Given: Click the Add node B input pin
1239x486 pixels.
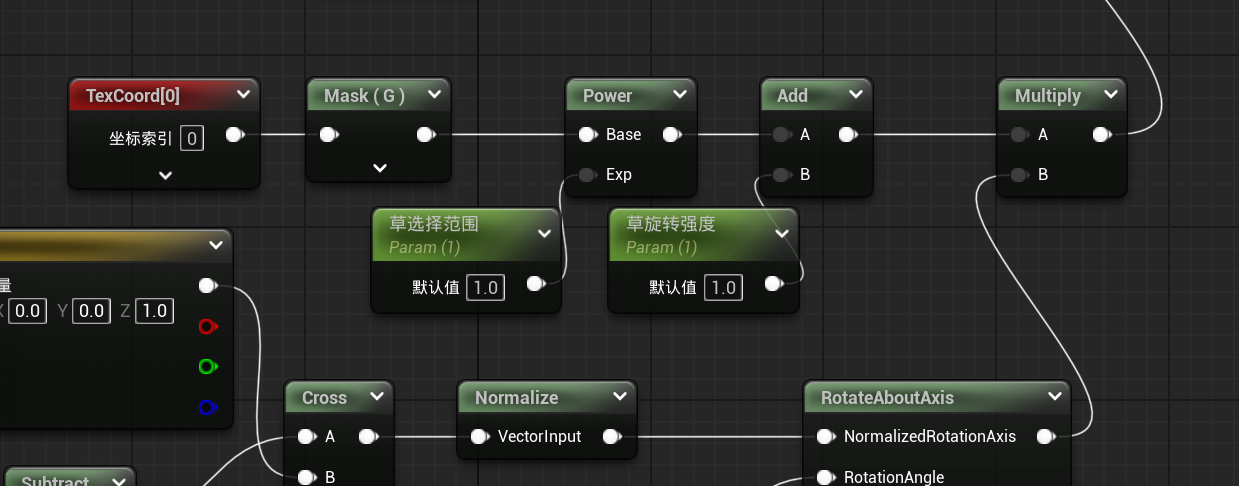Looking at the screenshot, I should tap(780, 175).
